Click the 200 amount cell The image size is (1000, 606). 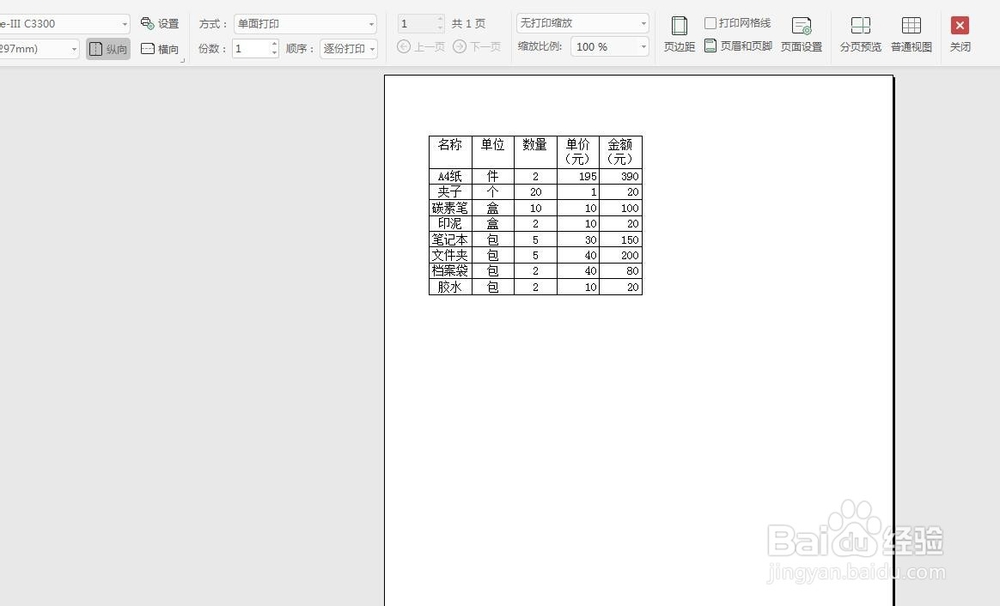pos(621,255)
